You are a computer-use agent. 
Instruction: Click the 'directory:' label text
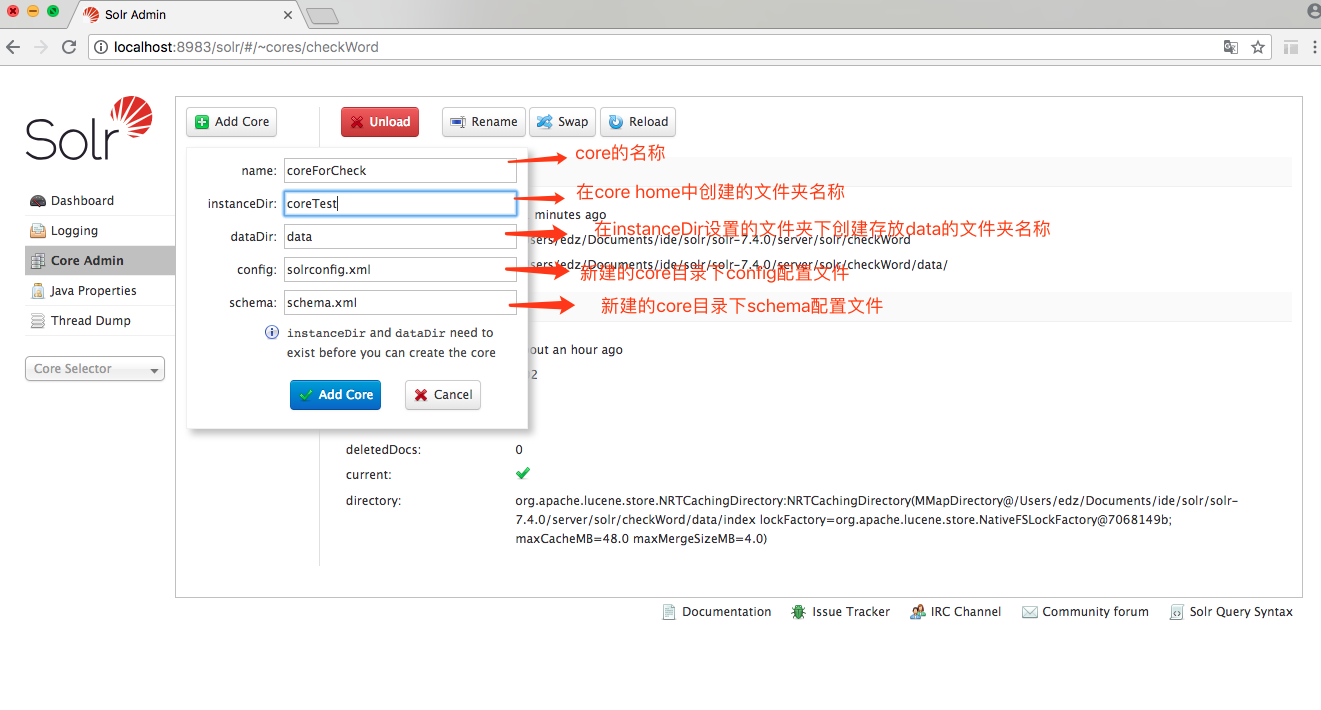point(373,500)
